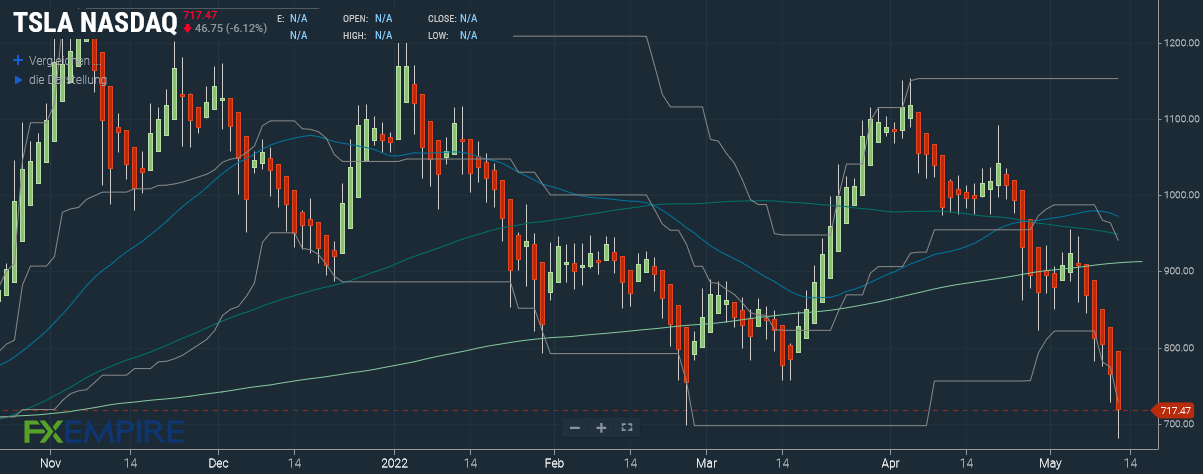
Task: Click the 900.00 price axis label
Action: coord(1180,271)
